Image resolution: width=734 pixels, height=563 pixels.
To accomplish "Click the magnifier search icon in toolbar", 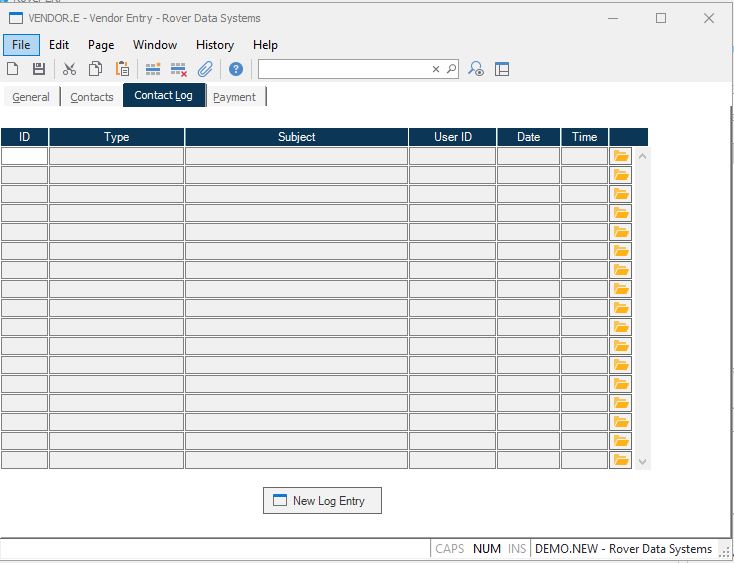I will click(451, 69).
